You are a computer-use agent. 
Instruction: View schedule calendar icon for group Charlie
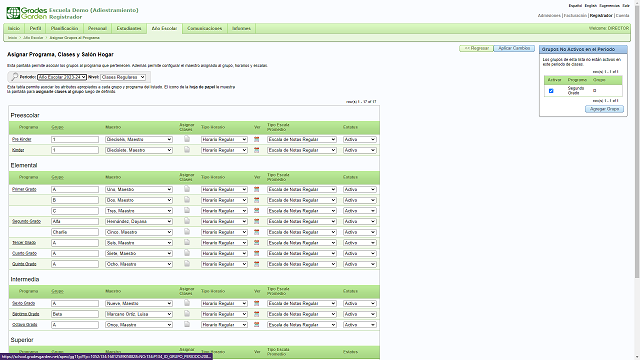pyautogui.click(x=257, y=232)
